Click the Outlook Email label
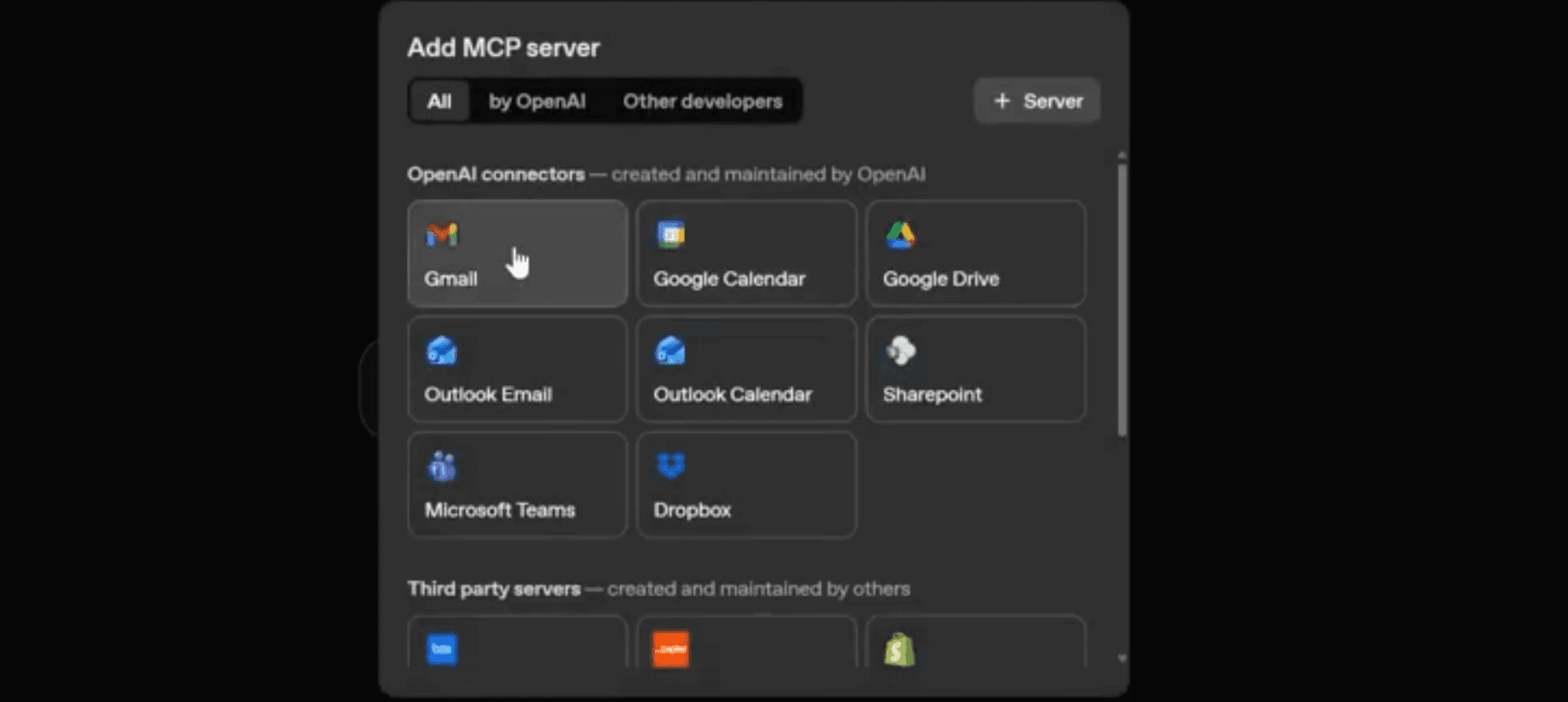1568x702 pixels. pyautogui.click(x=488, y=394)
